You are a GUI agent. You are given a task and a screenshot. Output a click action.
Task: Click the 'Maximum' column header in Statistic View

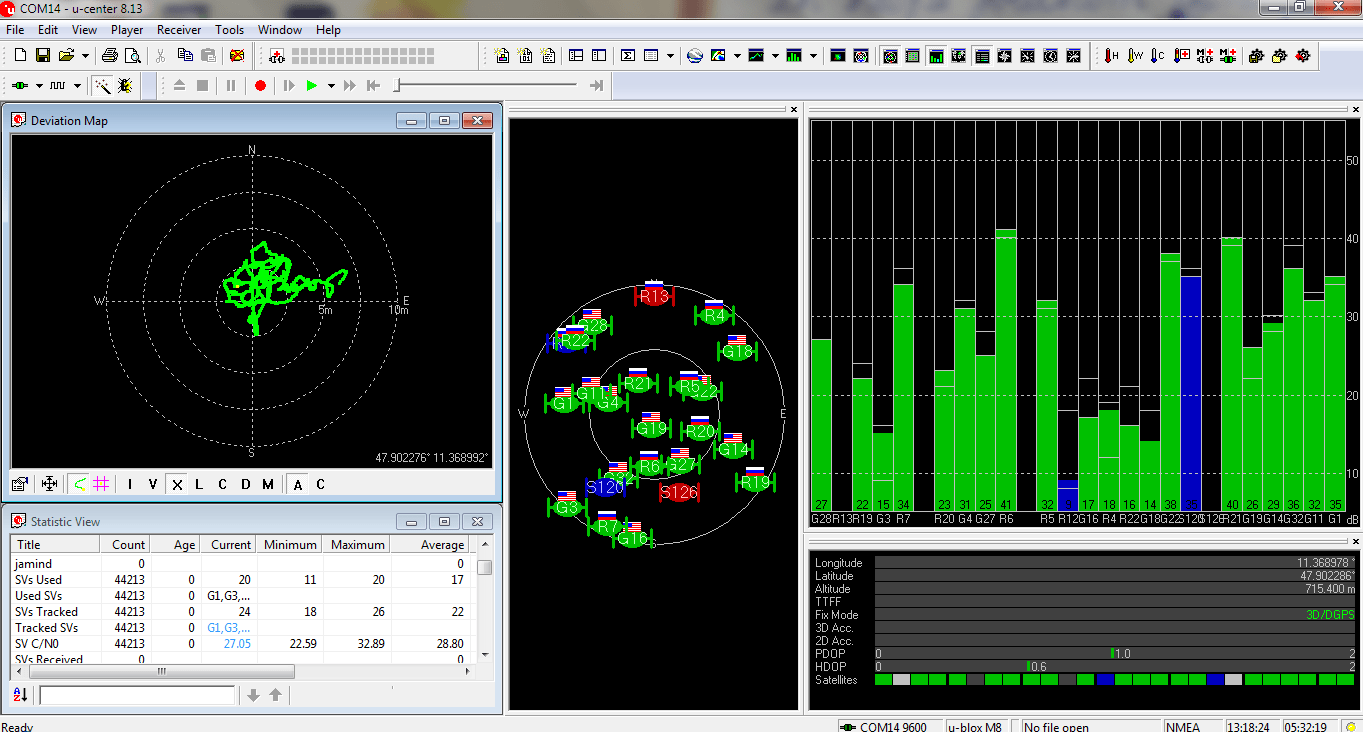[357, 545]
